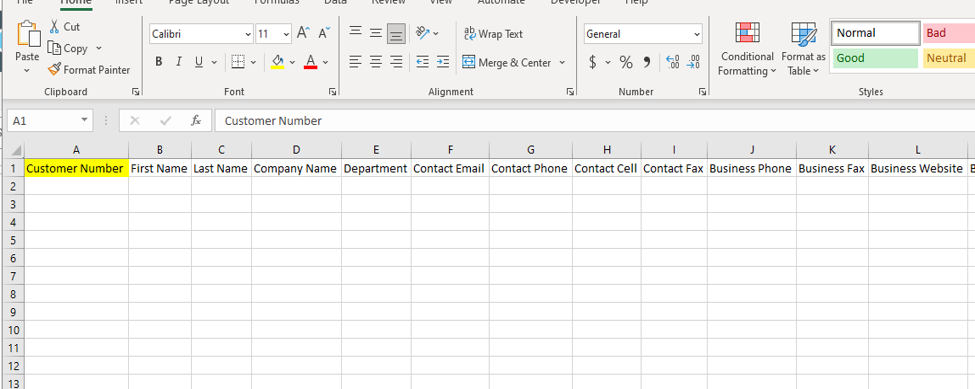Open the Orientation text angle icon

423,33
